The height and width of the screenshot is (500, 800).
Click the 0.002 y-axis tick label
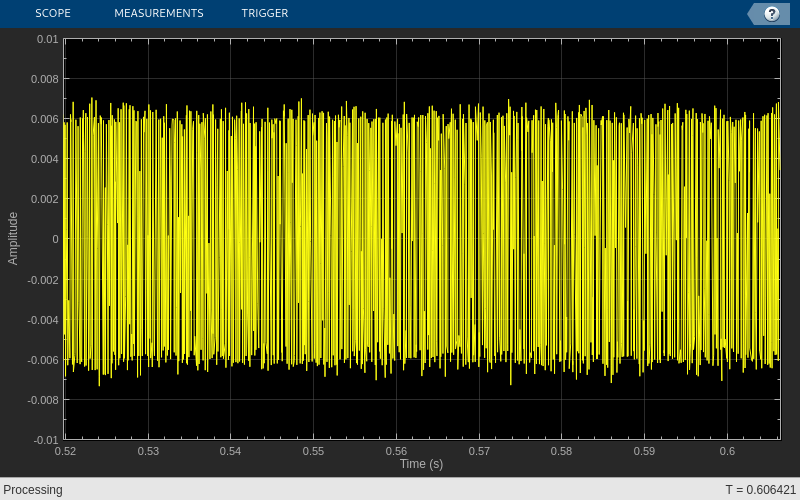45,199
